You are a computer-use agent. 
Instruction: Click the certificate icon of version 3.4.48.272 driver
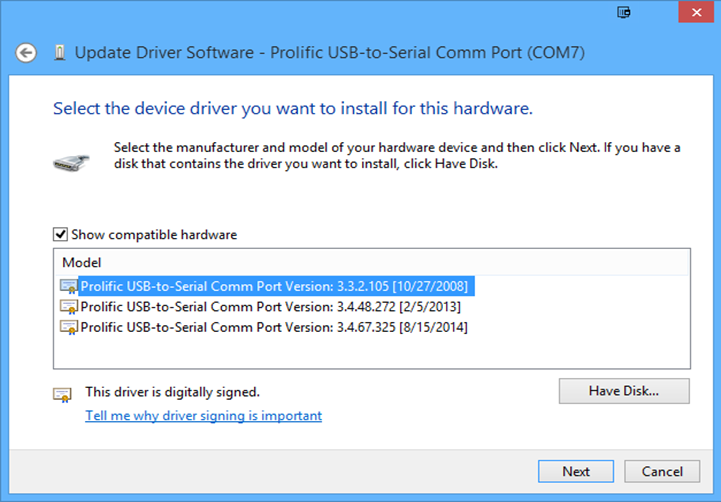[x=68, y=307]
